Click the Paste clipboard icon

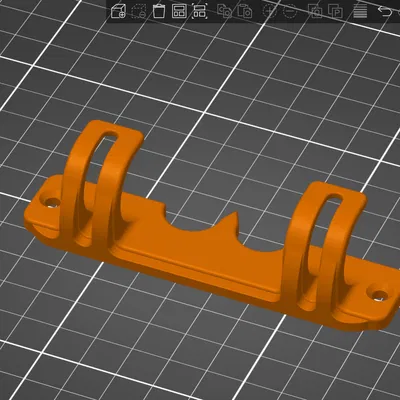(x=245, y=11)
